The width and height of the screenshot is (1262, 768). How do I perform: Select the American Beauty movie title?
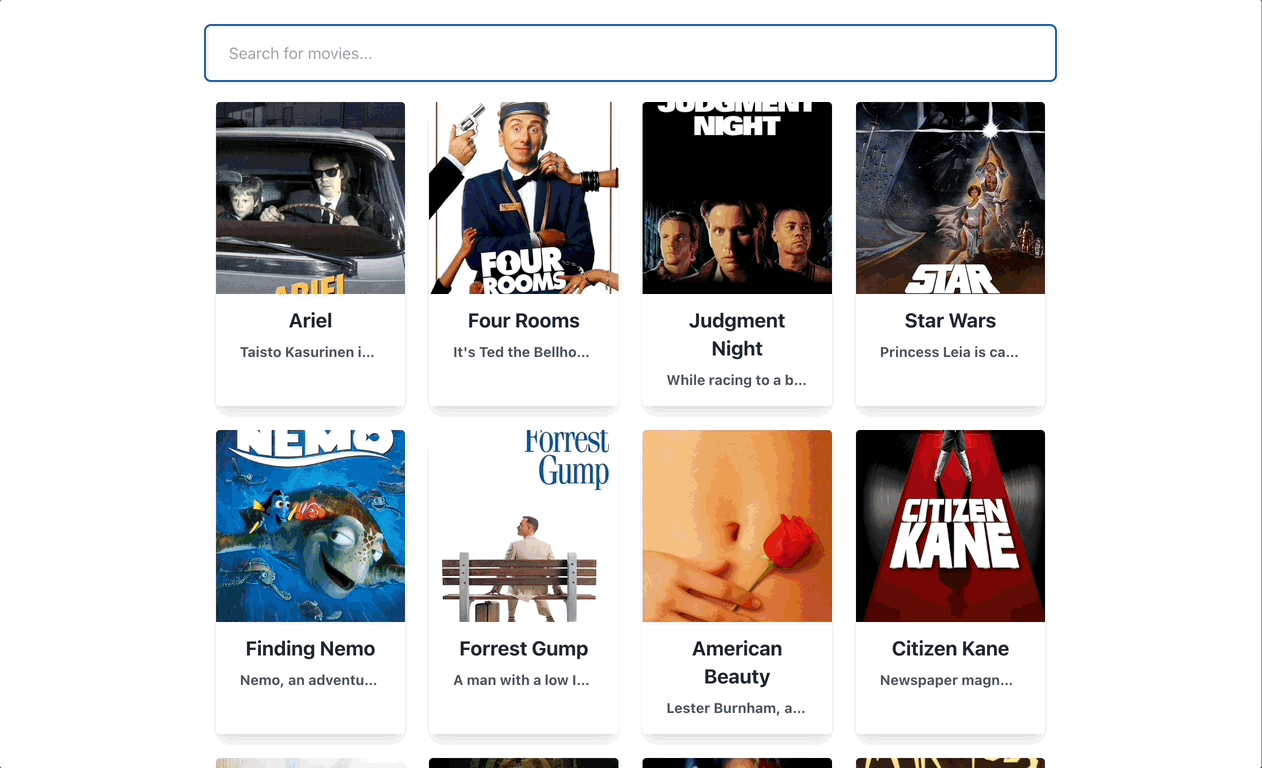(x=737, y=662)
